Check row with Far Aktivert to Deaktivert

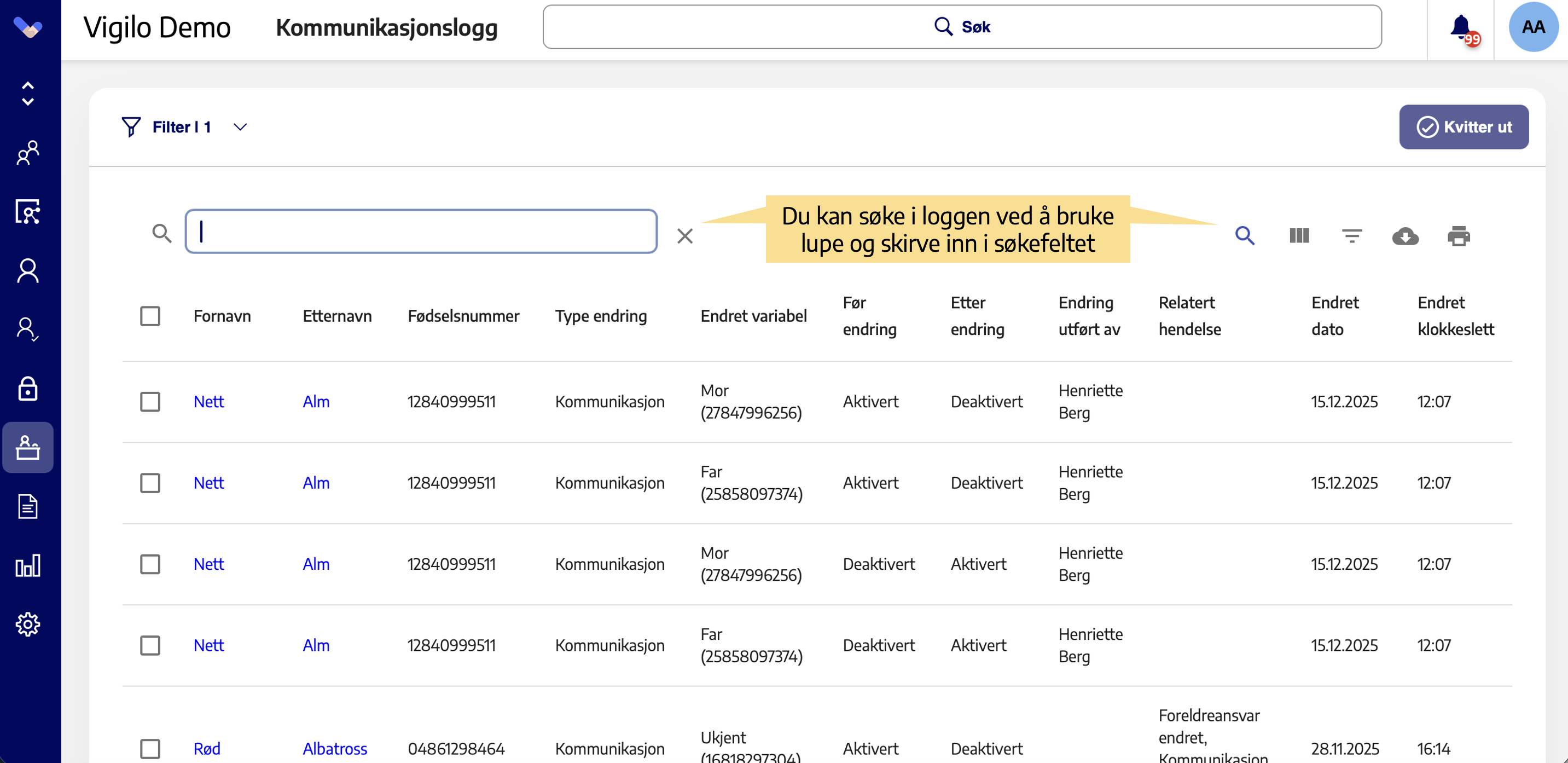(150, 483)
